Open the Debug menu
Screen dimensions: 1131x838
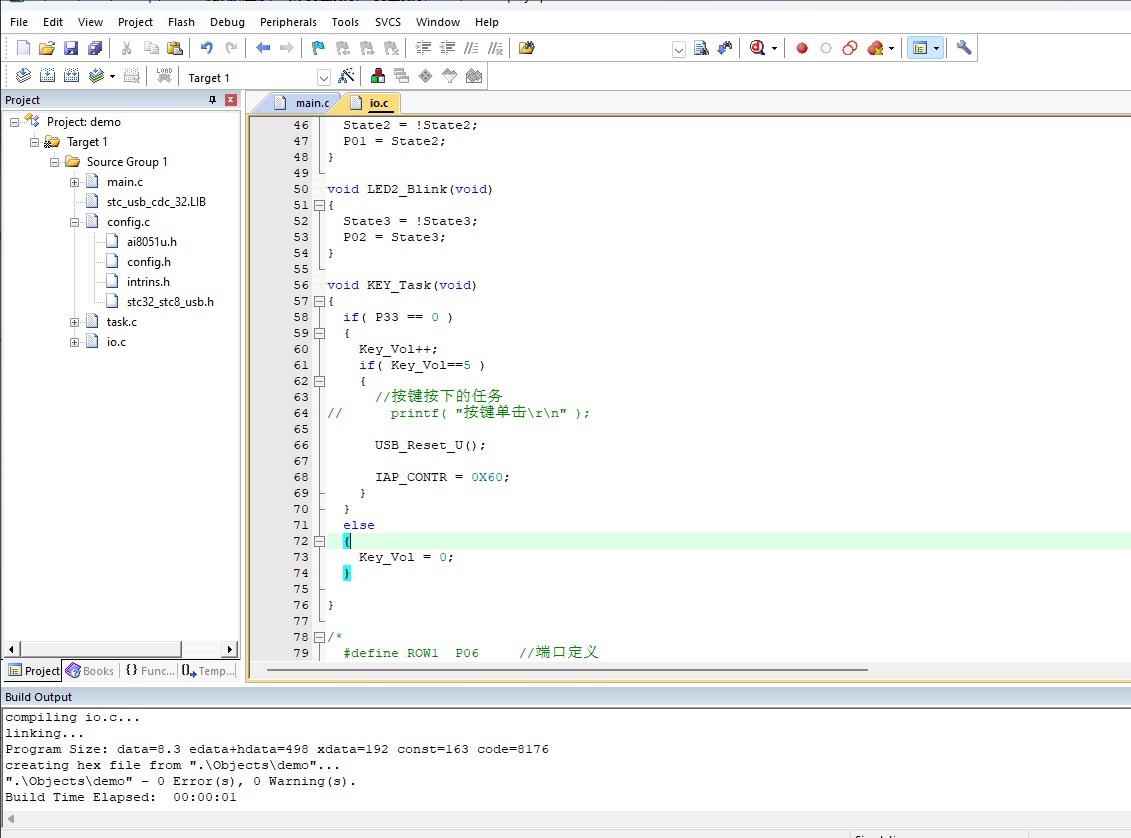tap(227, 22)
